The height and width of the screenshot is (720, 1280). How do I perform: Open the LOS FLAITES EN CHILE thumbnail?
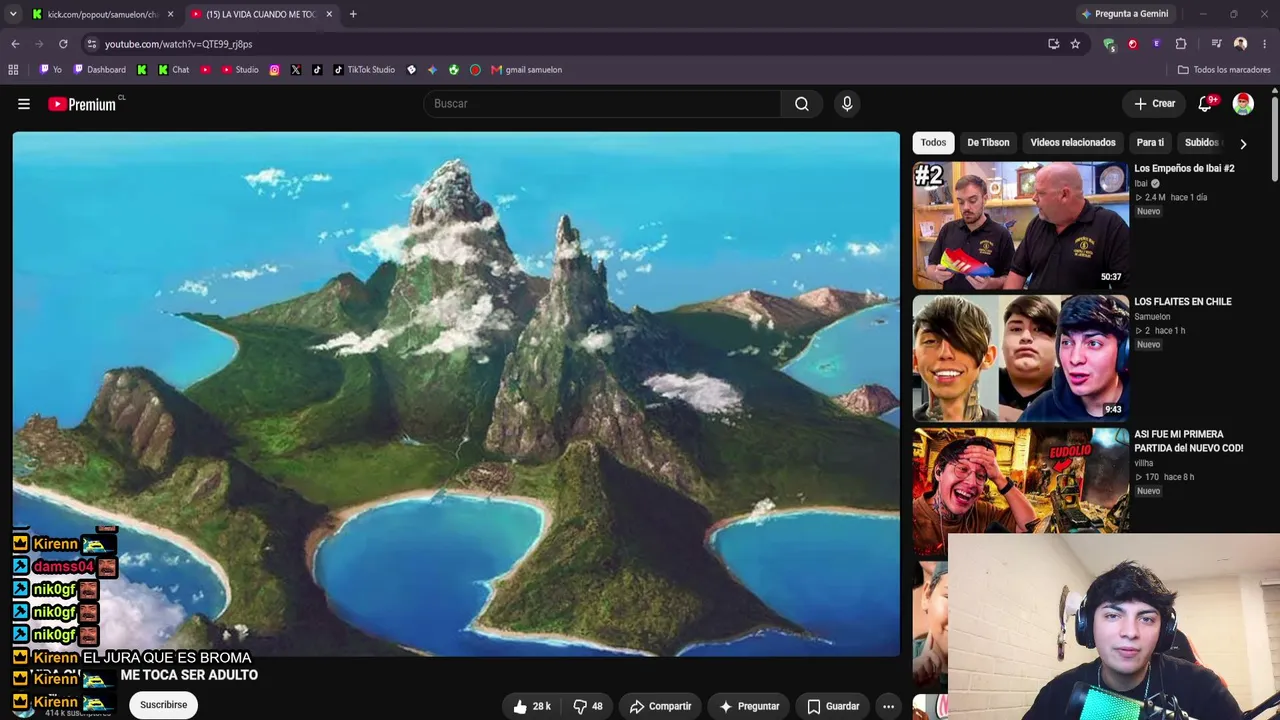tap(1020, 358)
